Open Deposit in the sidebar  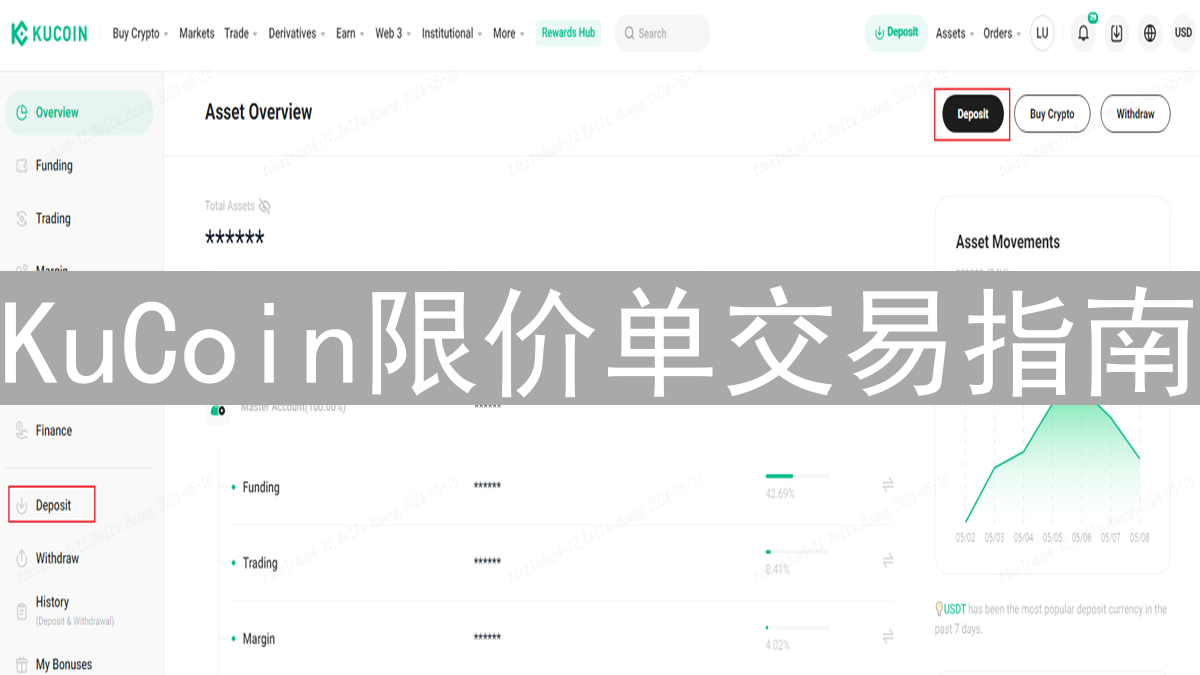click(x=52, y=505)
